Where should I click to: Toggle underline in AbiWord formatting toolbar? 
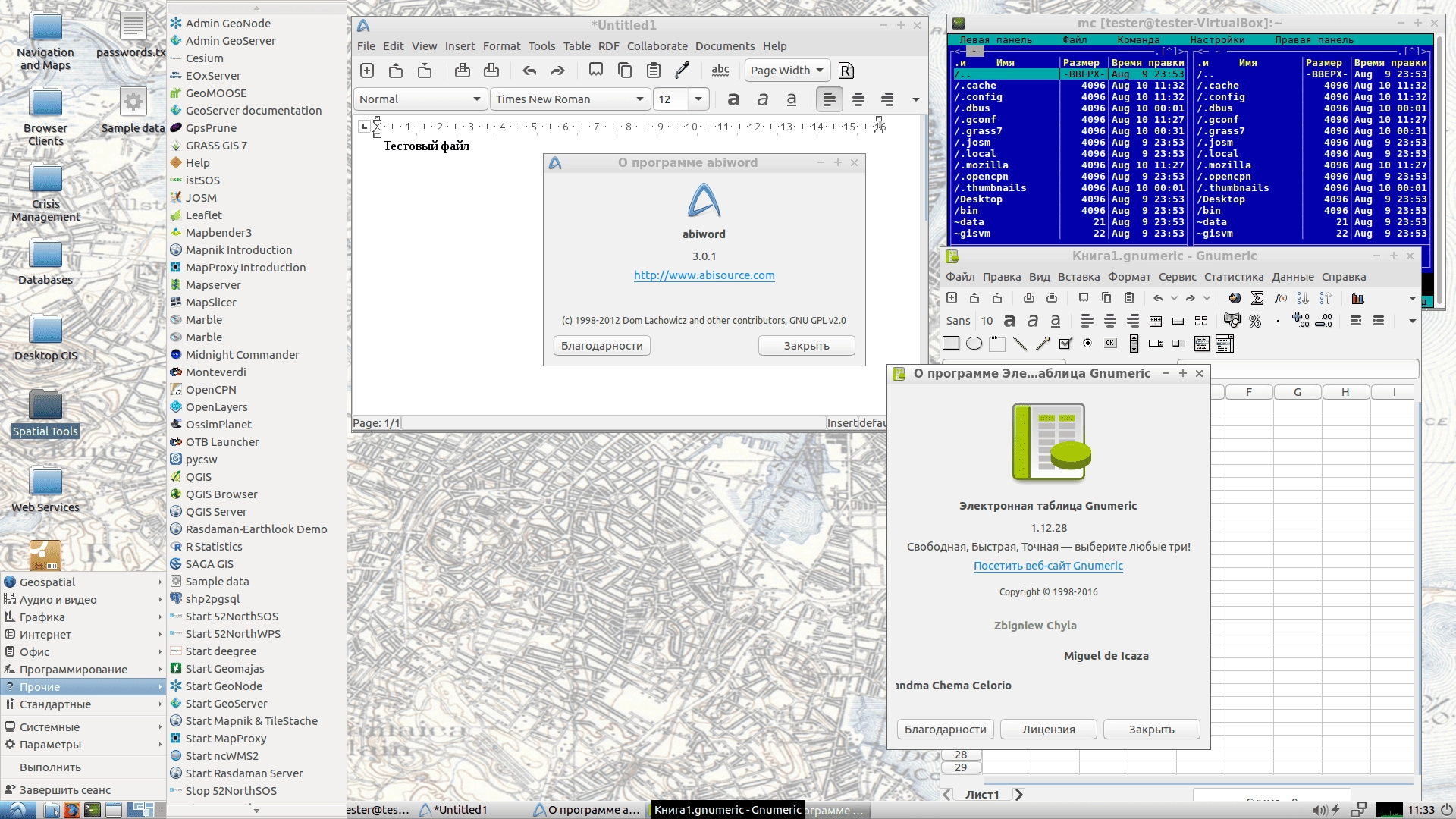click(792, 99)
